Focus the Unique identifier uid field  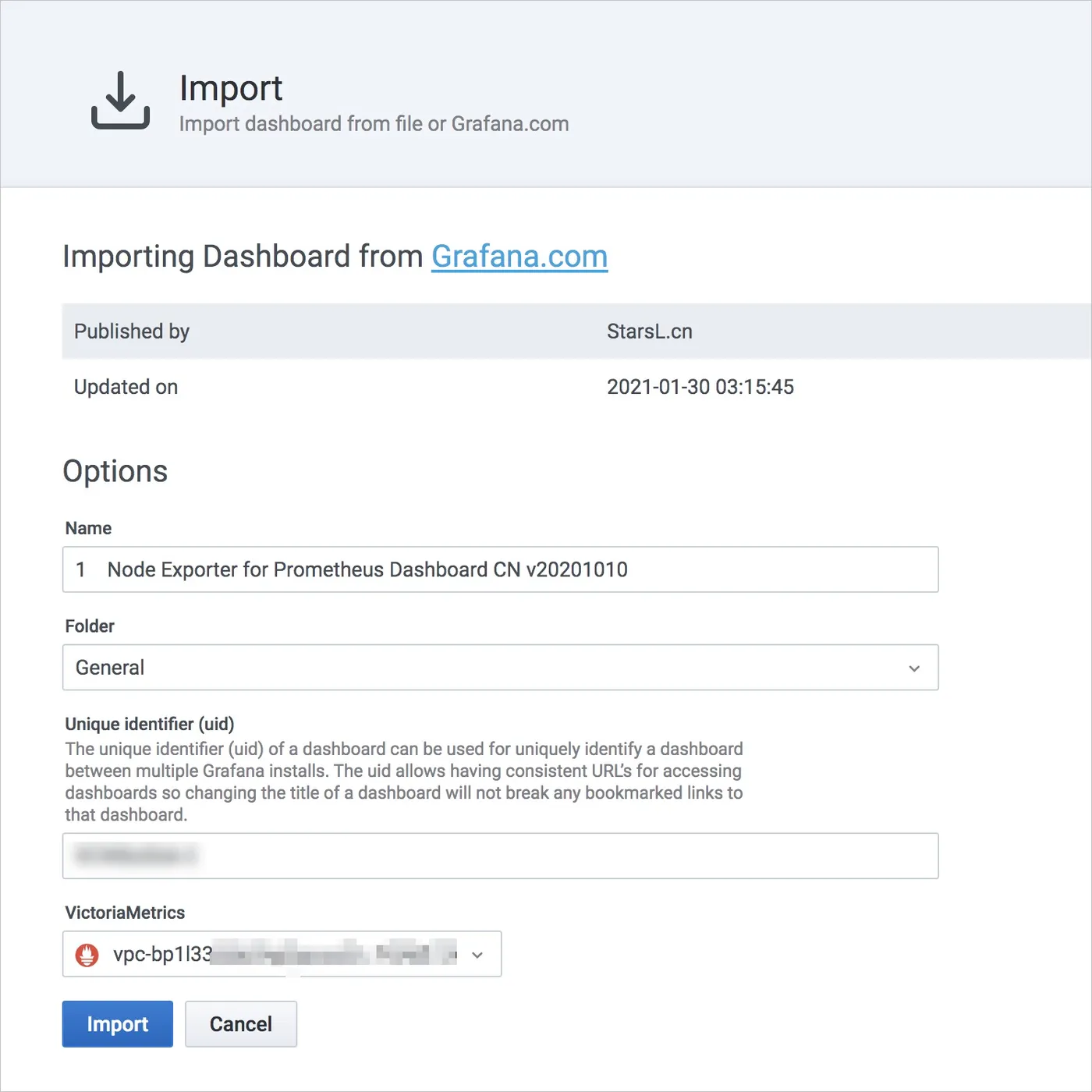point(500,856)
